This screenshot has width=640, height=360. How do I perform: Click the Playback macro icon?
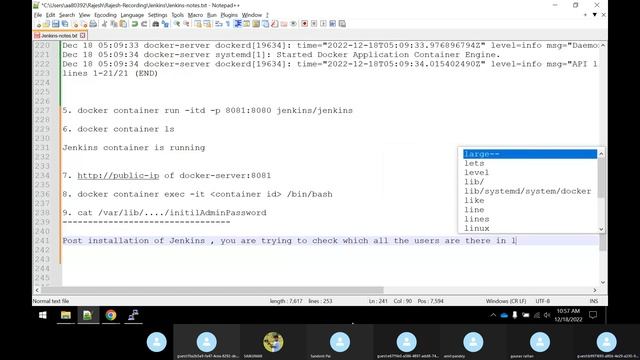click(323, 24)
